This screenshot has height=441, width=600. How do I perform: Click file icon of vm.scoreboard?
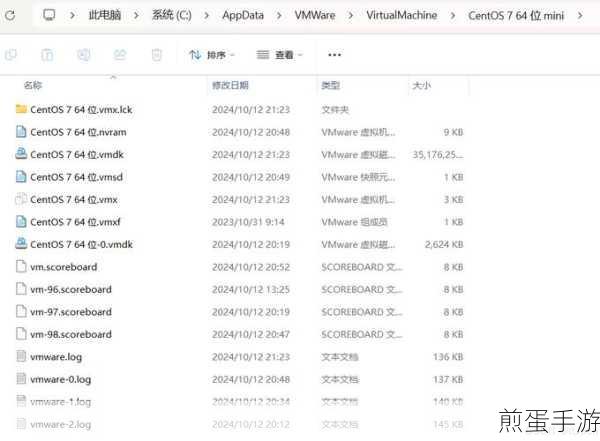pos(21,266)
